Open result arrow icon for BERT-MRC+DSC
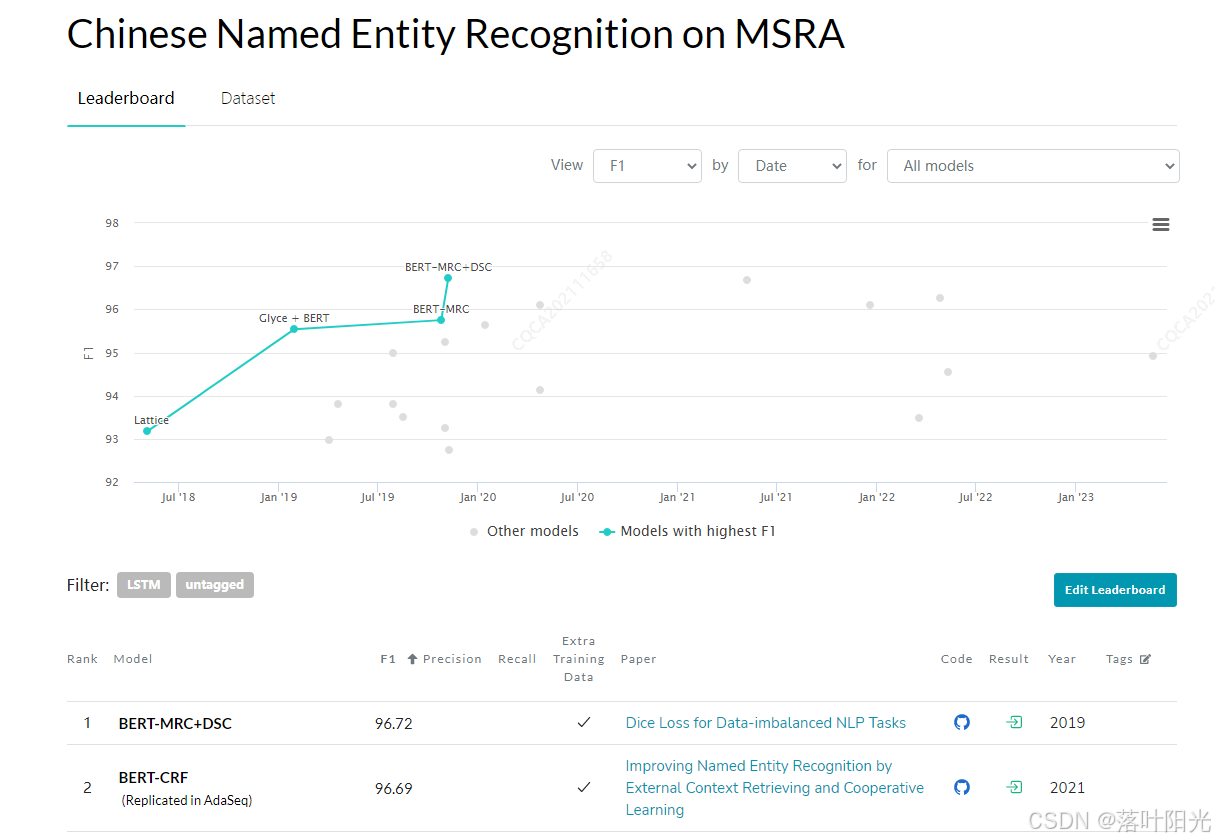1215x840 pixels. click(x=1015, y=722)
